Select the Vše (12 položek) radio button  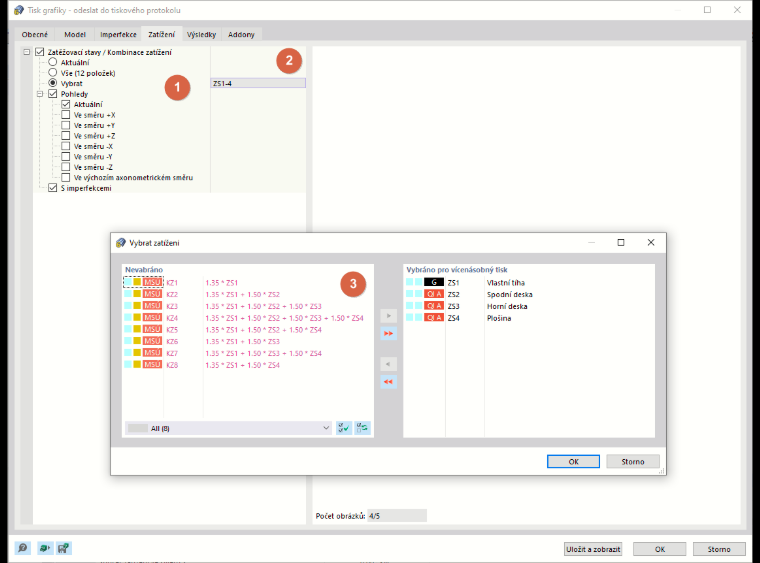click(53, 73)
